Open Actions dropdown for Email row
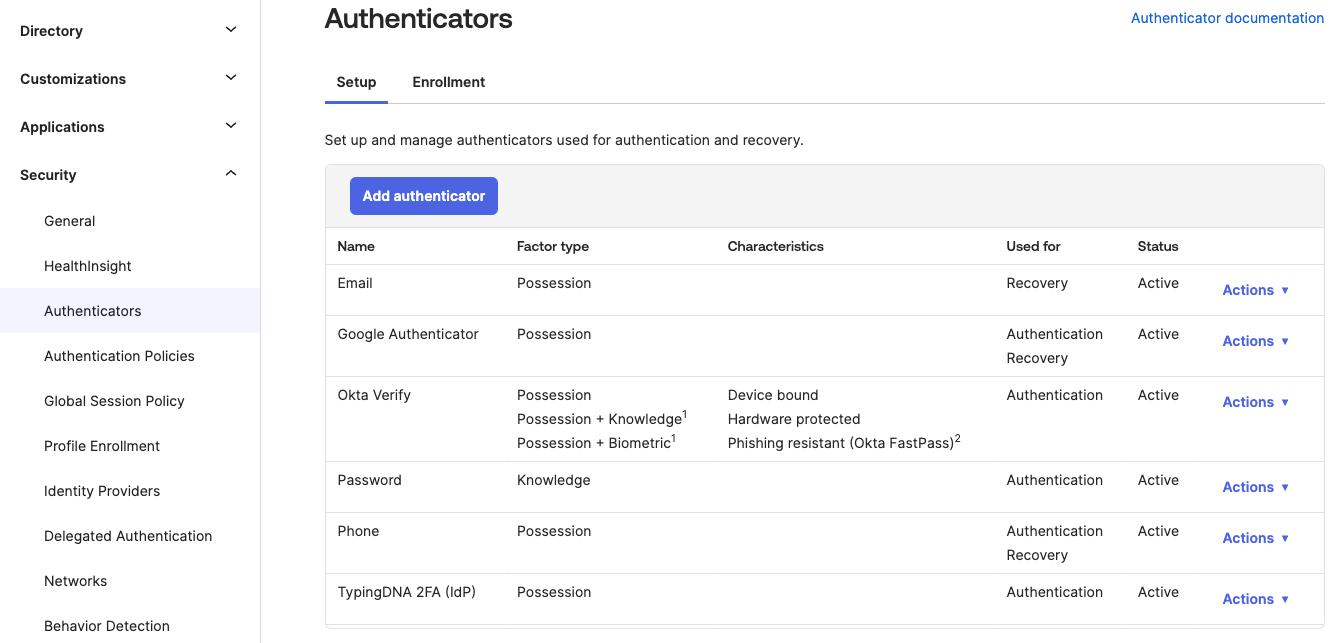1340x643 pixels. point(1256,290)
